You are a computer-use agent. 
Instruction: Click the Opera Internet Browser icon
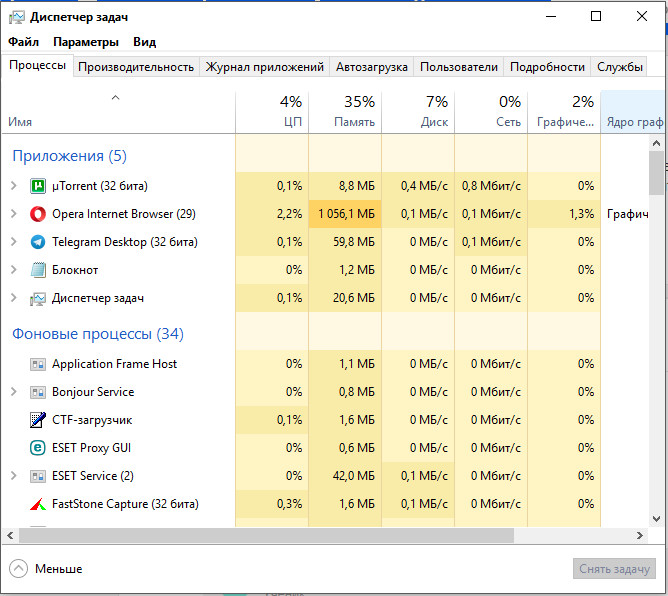click(x=38, y=214)
